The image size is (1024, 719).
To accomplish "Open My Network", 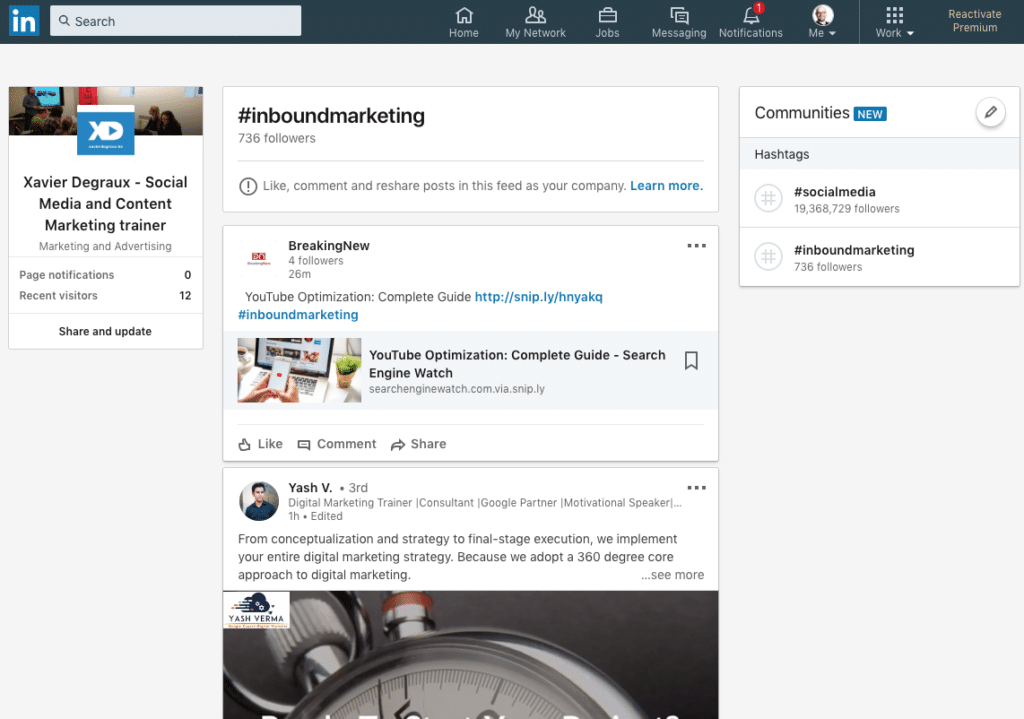I will tap(536, 22).
